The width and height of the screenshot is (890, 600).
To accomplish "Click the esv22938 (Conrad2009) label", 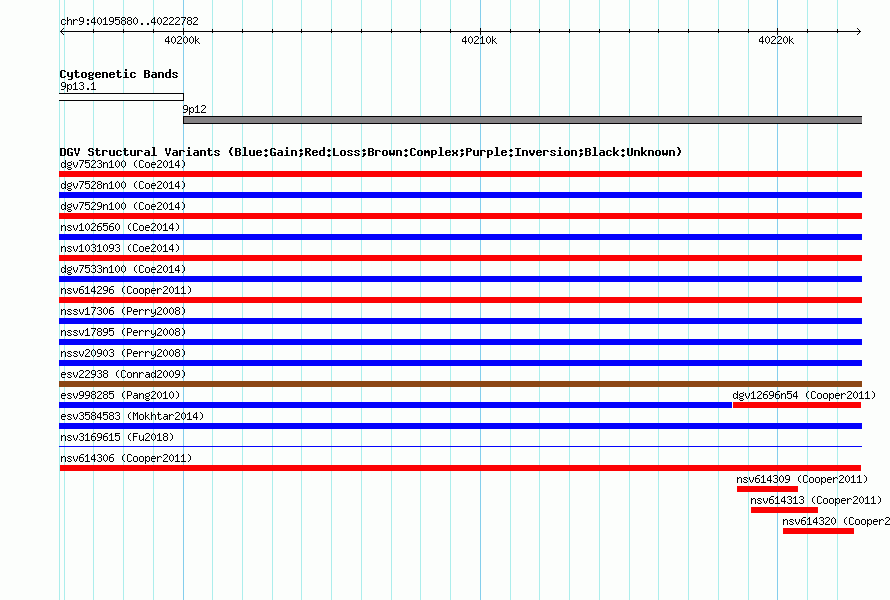I will [123, 375].
